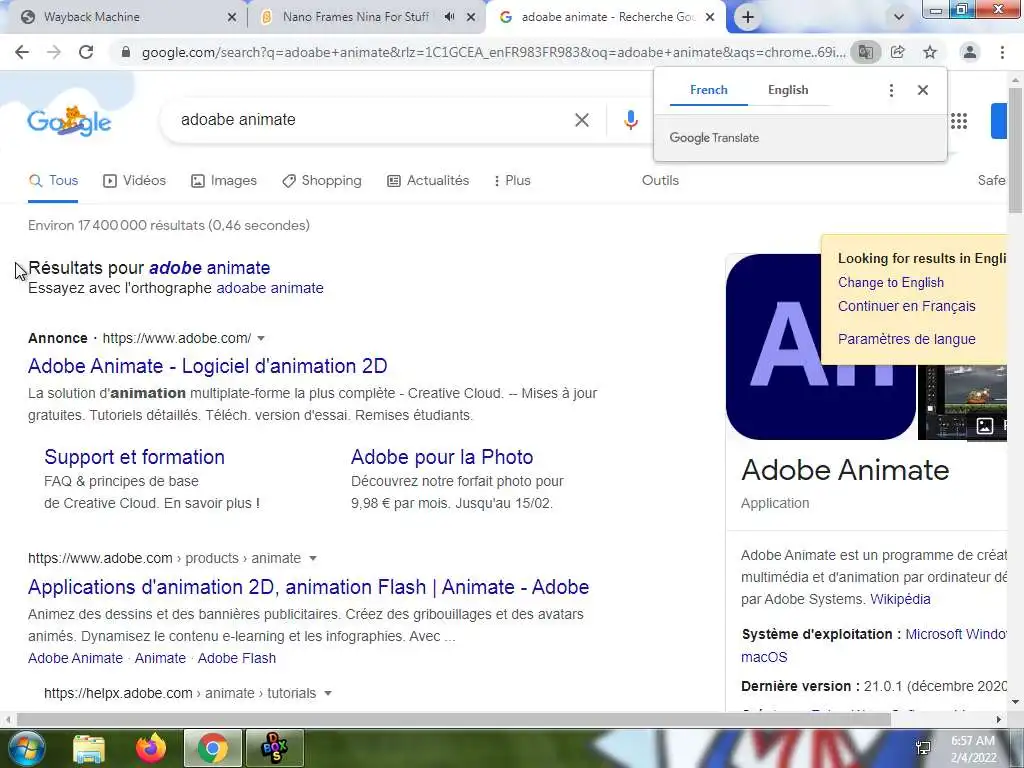
Task: Reload the page with the refresh icon
Action: [86, 52]
